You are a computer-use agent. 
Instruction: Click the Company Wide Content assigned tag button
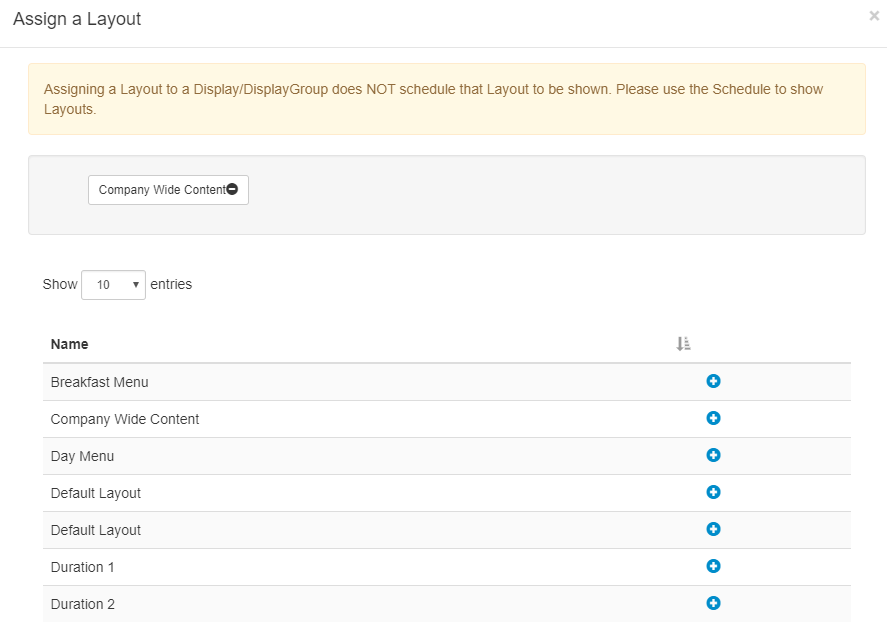[161, 190]
